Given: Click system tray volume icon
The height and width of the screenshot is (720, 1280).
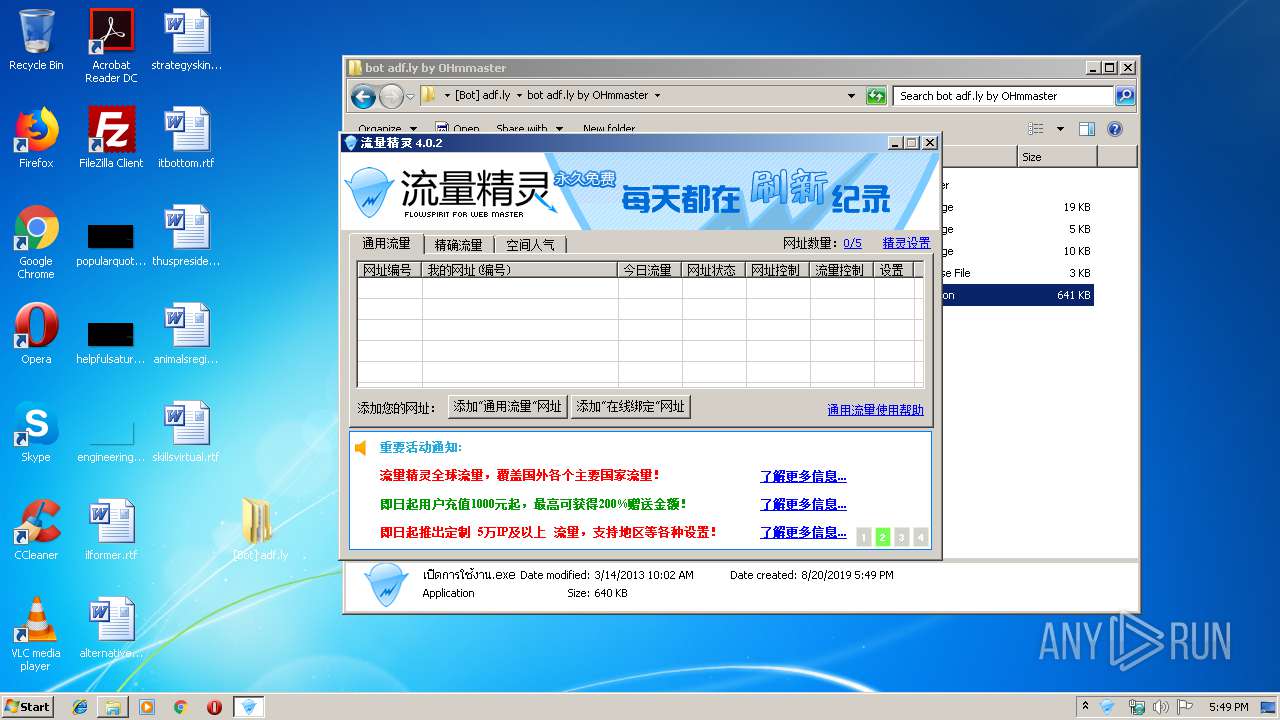Looking at the screenshot, I should [x=1161, y=707].
